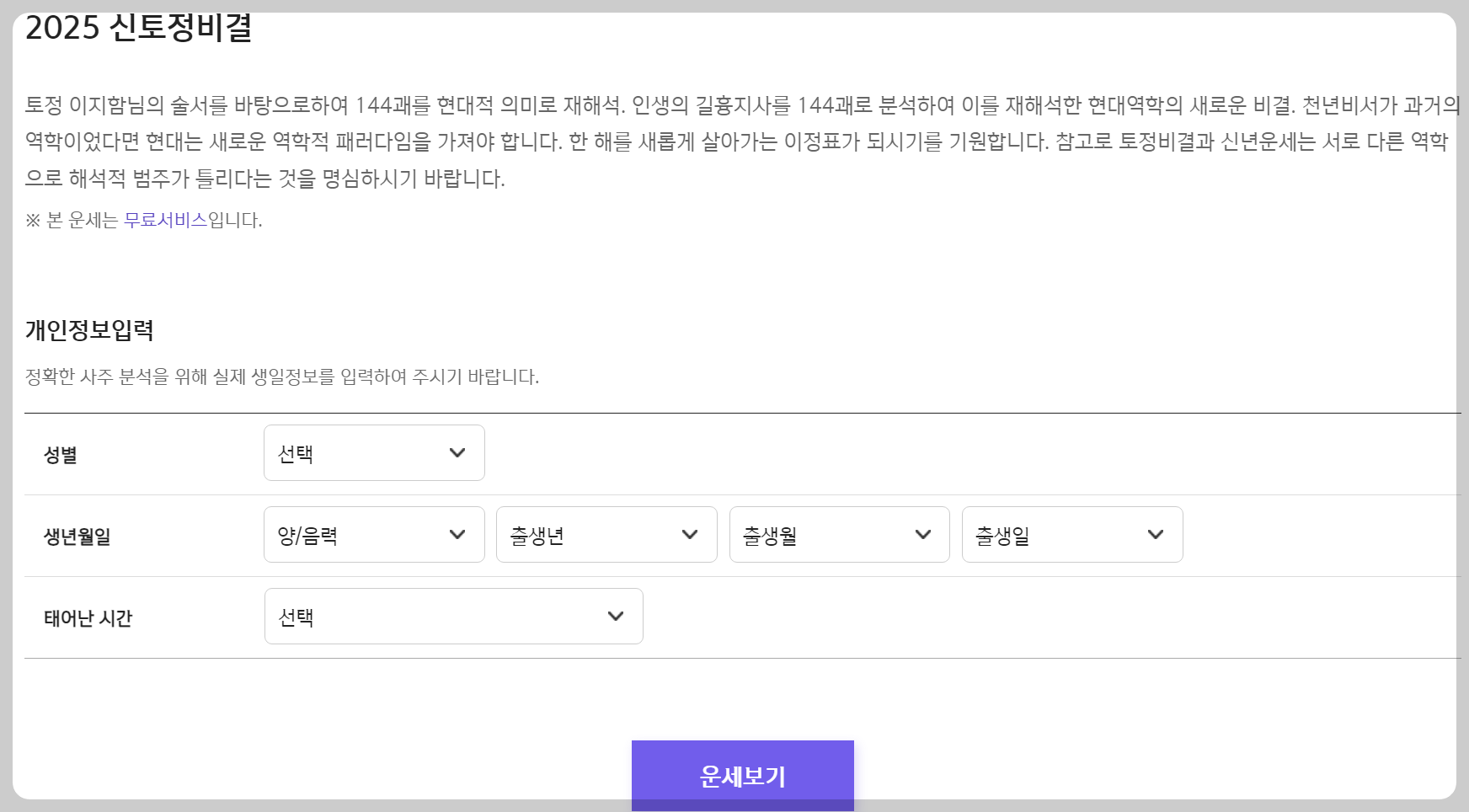Click the ※ notice symbol next to the free service text
The image size is (1469, 812).
(x=31, y=220)
